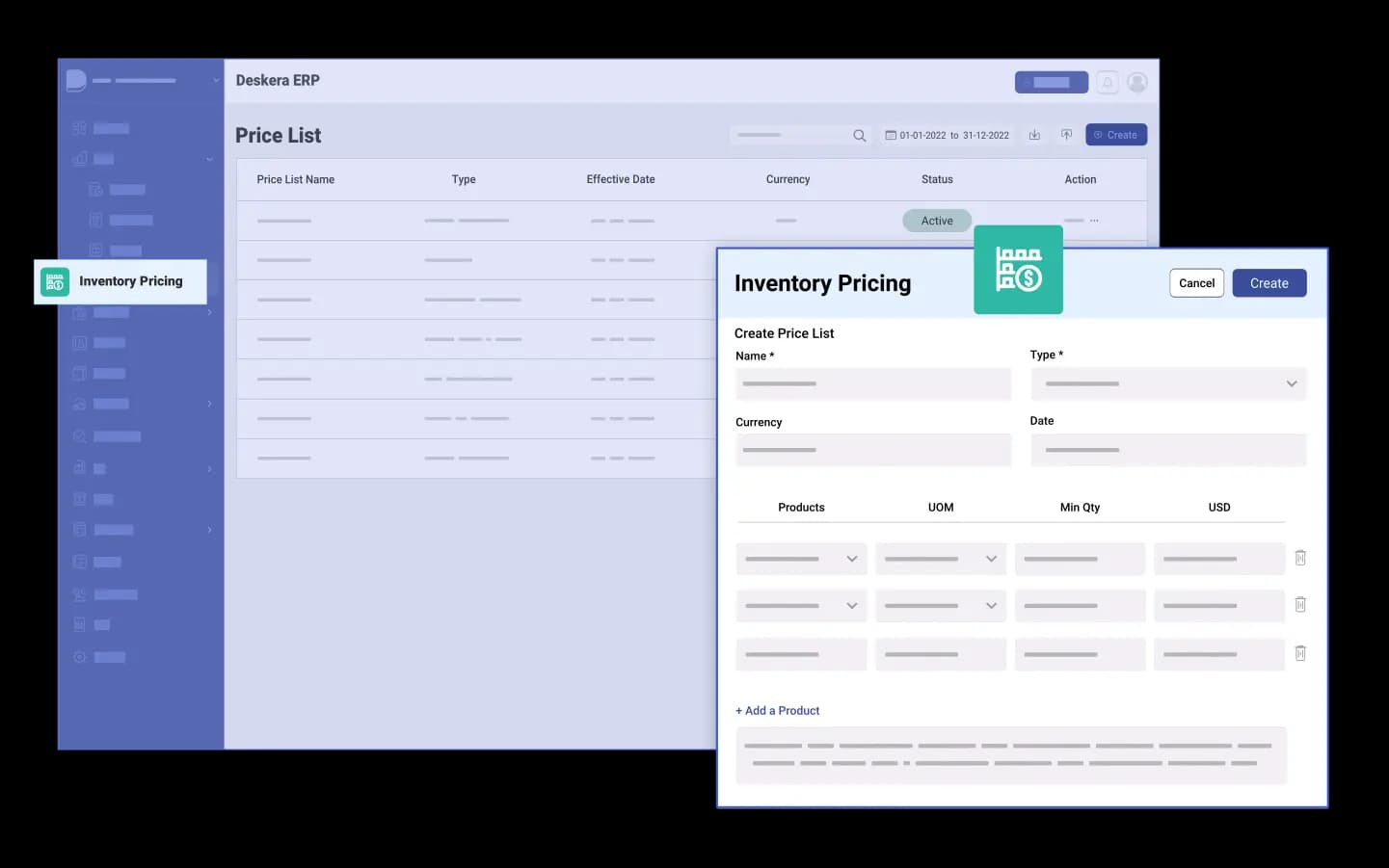Open second row Products dropdown
The width and height of the screenshot is (1389, 868).
(801, 606)
